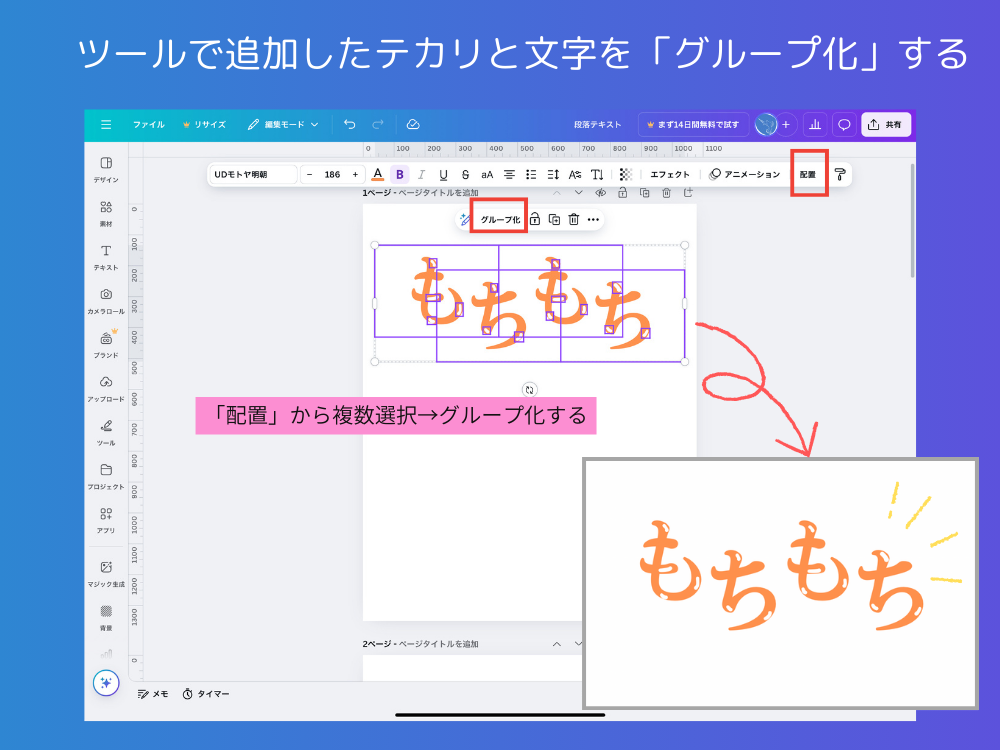The image size is (1000, 750).
Task: Toggle underline on the selected text
Action: click(x=443, y=174)
